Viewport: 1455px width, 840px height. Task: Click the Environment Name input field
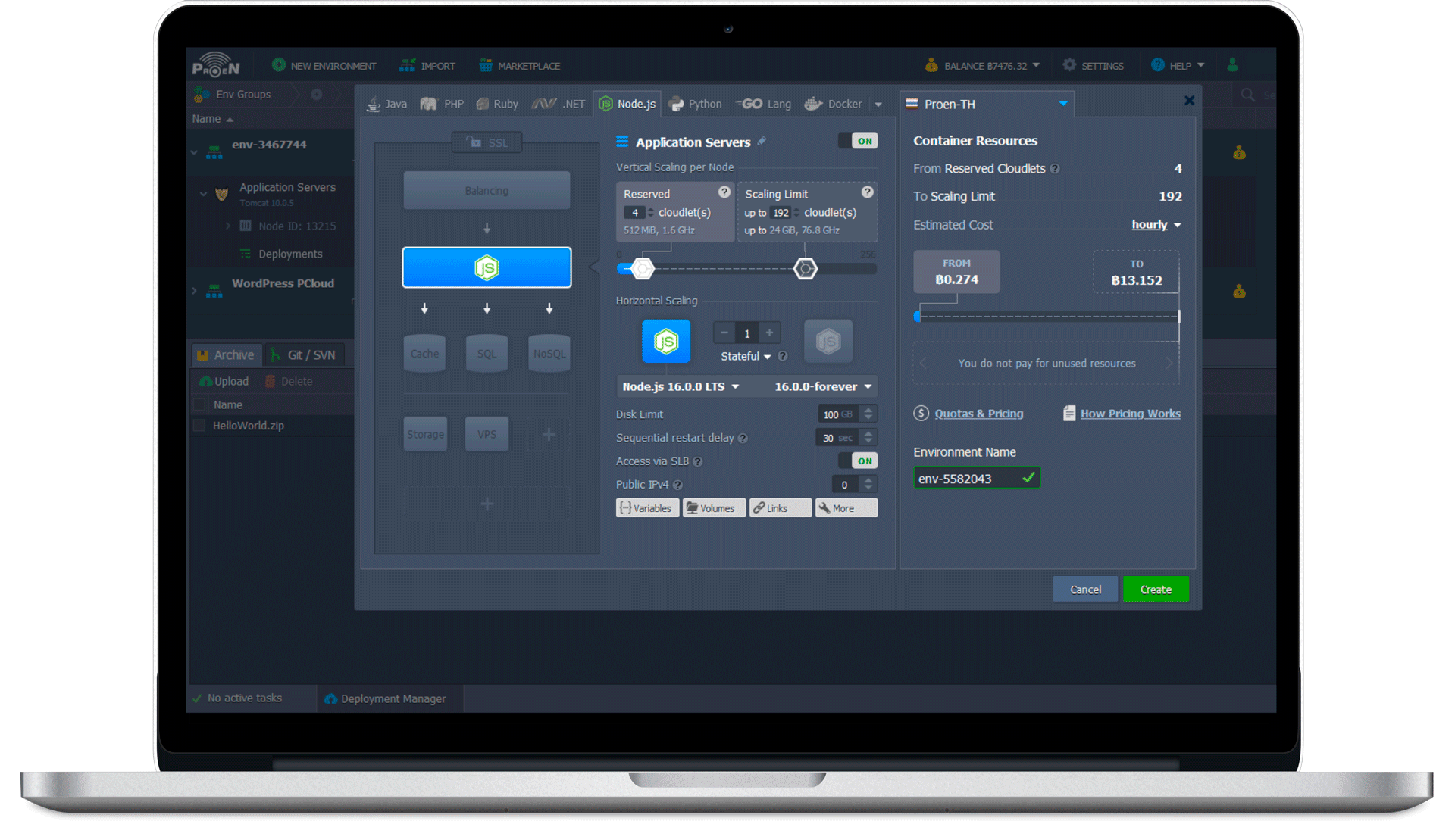click(x=976, y=479)
